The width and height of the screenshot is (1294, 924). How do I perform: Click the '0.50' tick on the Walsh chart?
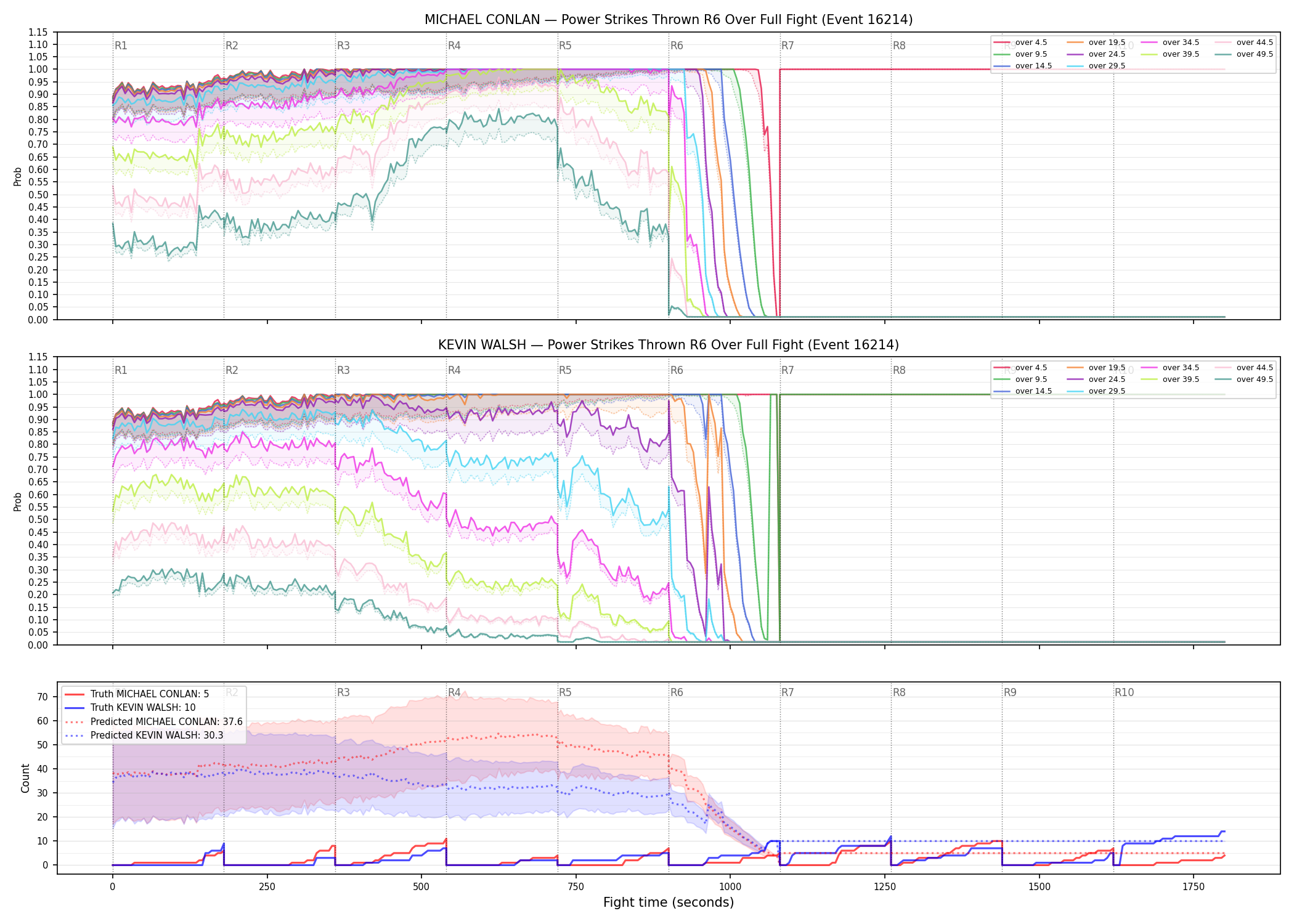pyautogui.click(x=38, y=520)
